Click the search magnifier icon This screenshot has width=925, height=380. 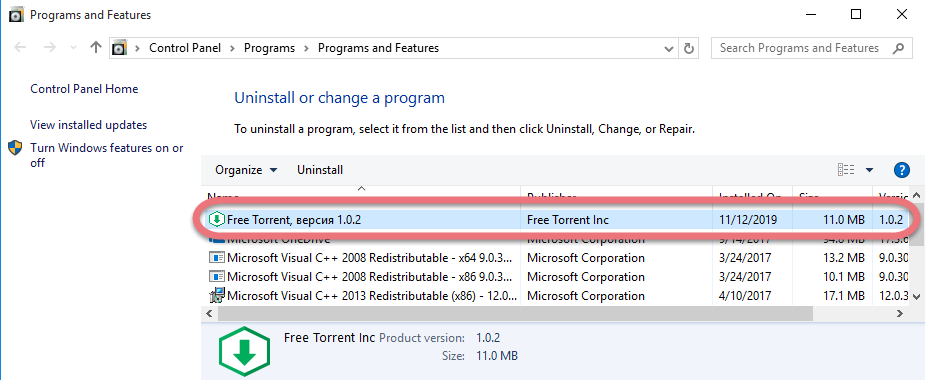point(898,48)
